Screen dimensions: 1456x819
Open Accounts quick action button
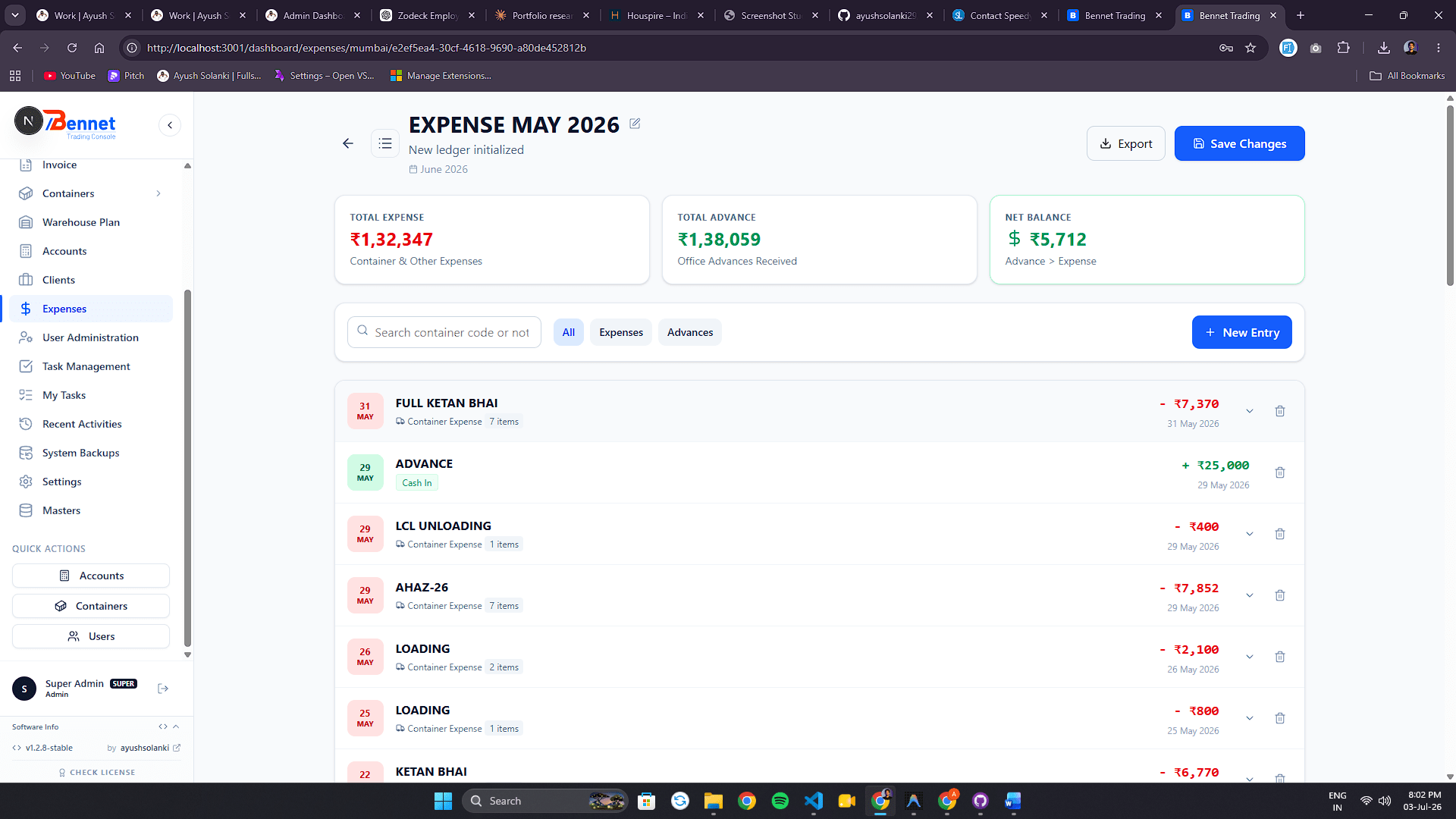(91, 576)
